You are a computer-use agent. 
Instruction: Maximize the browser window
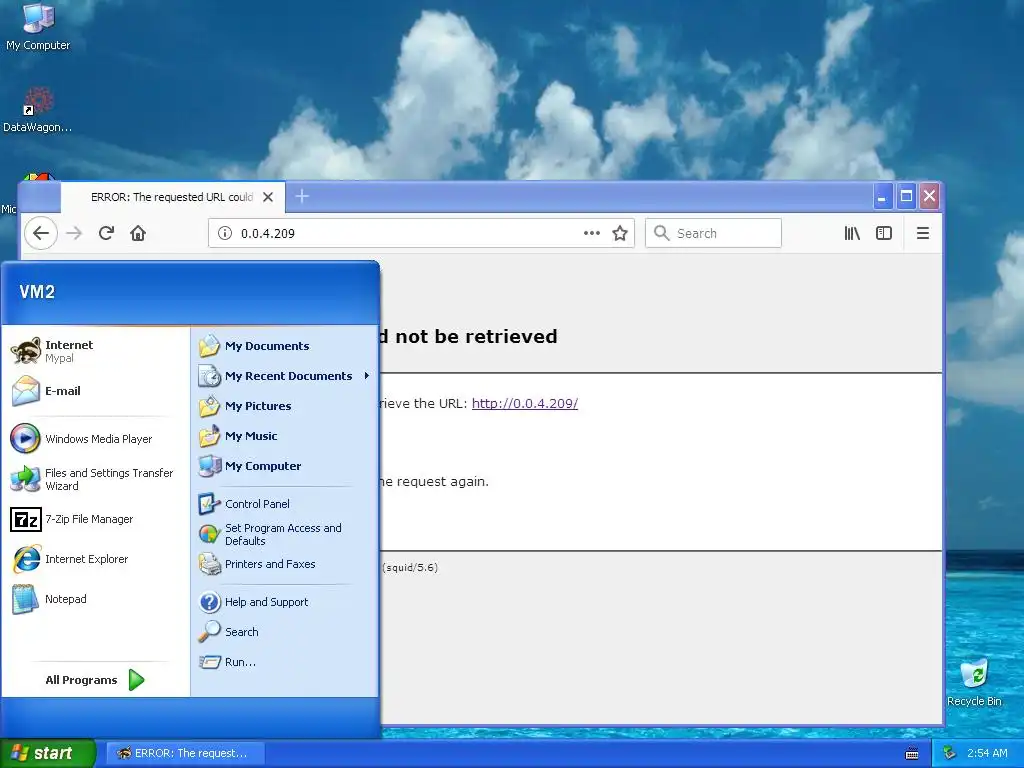pyautogui.click(x=906, y=197)
